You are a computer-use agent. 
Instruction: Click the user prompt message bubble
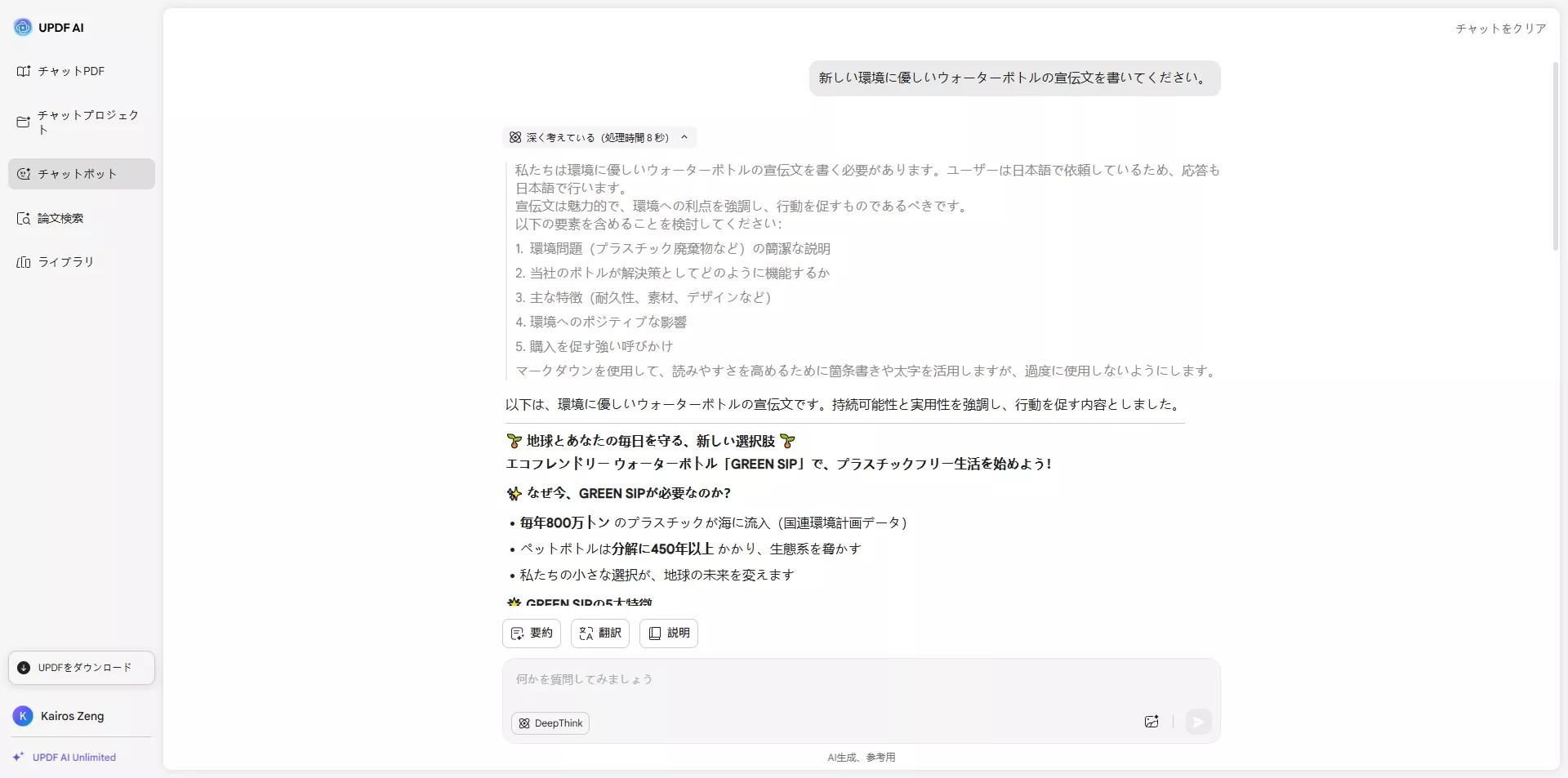pyautogui.click(x=1014, y=78)
